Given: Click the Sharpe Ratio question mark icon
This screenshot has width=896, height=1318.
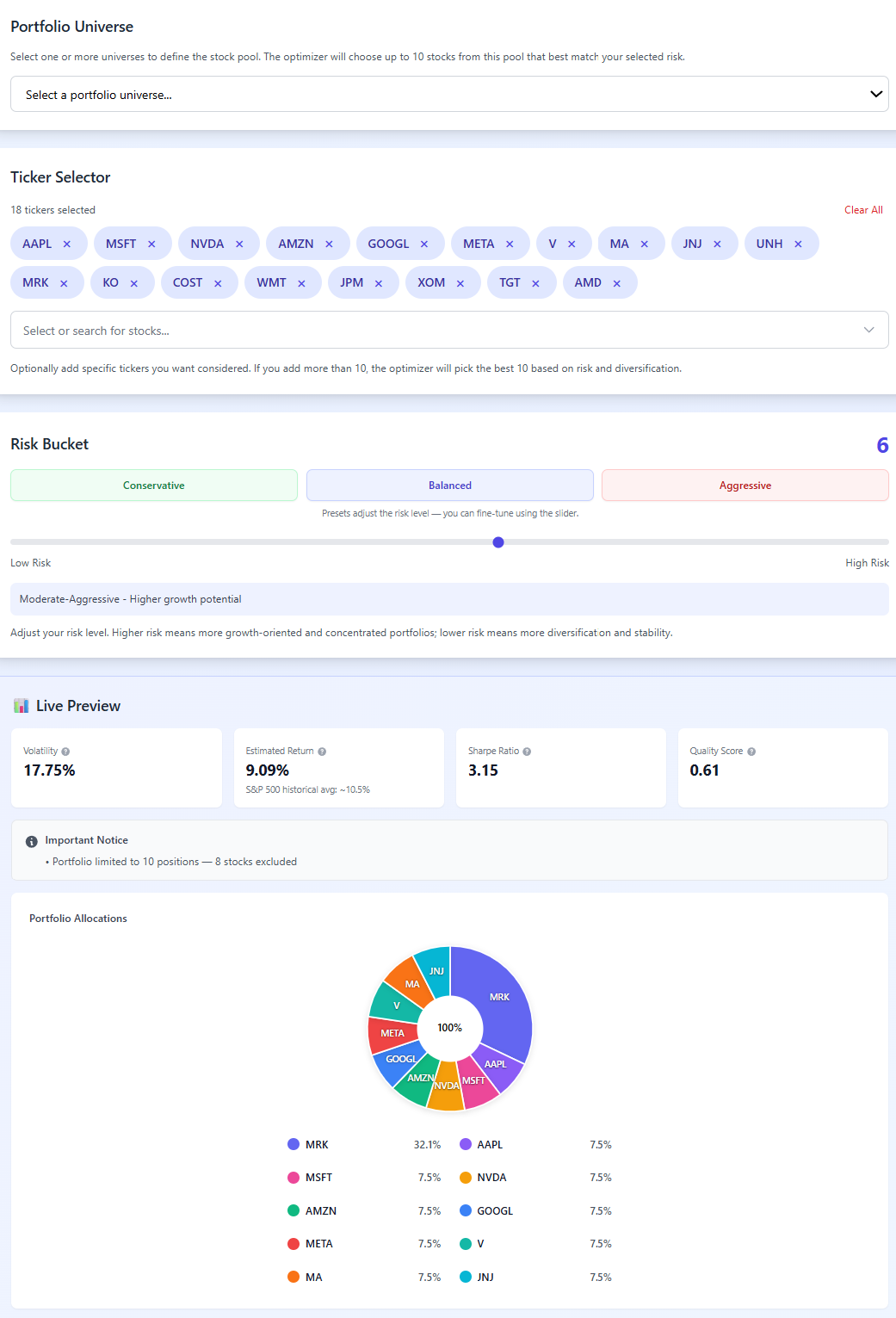Looking at the screenshot, I should point(528,751).
